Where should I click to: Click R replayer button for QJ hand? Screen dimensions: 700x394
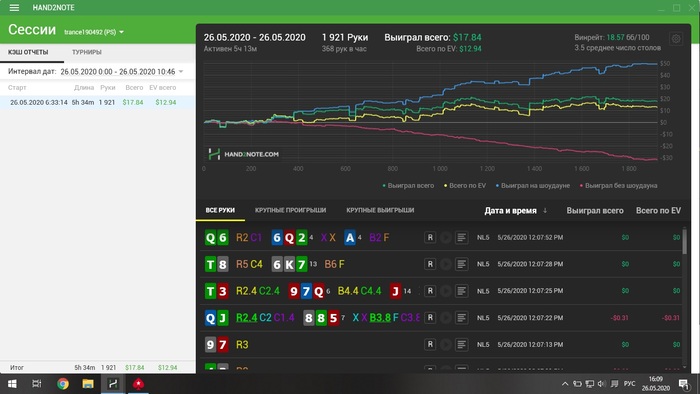pyautogui.click(x=430, y=318)
